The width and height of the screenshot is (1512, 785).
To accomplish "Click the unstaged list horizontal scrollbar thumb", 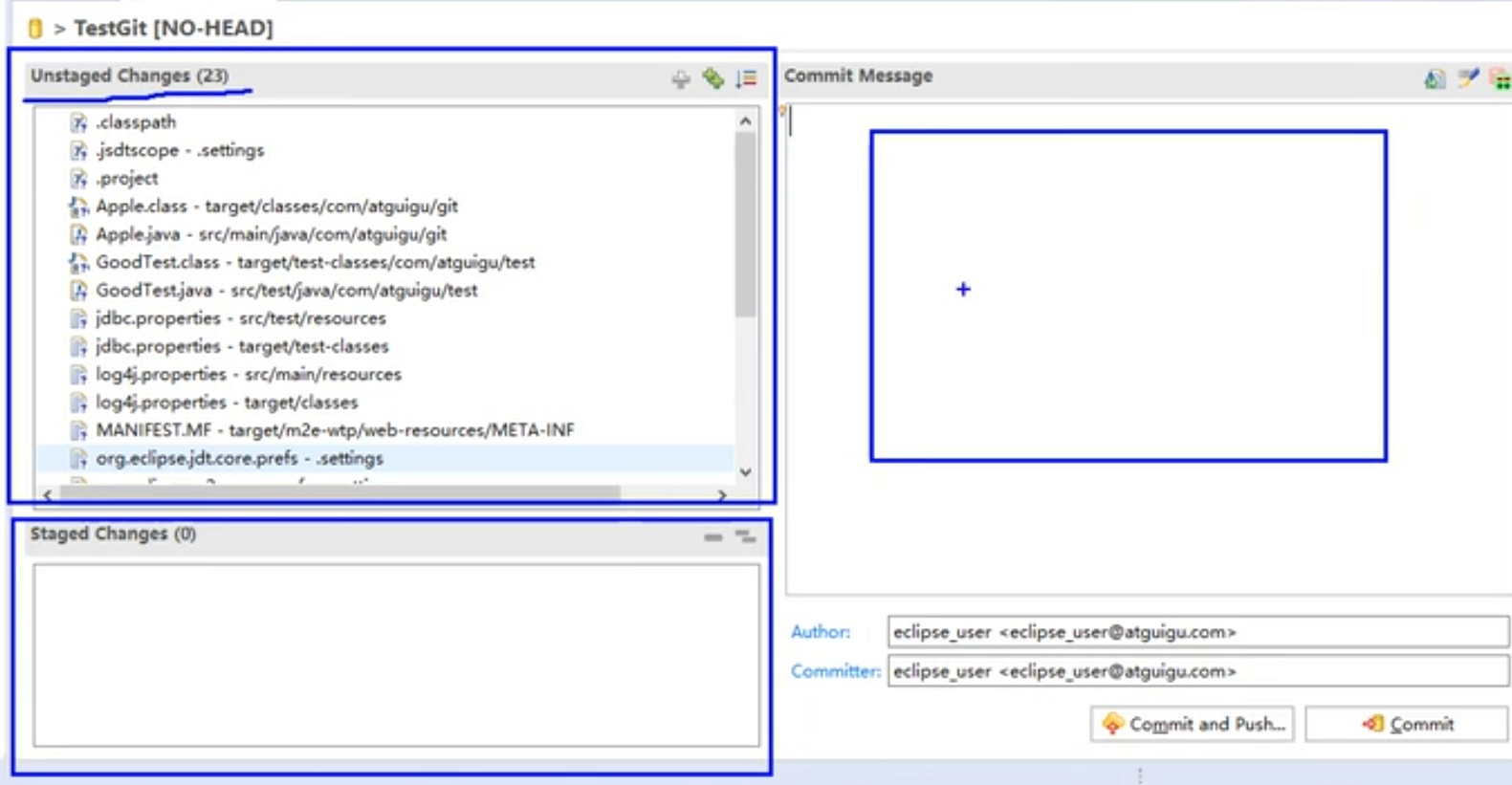I will (x=340, y=493).
